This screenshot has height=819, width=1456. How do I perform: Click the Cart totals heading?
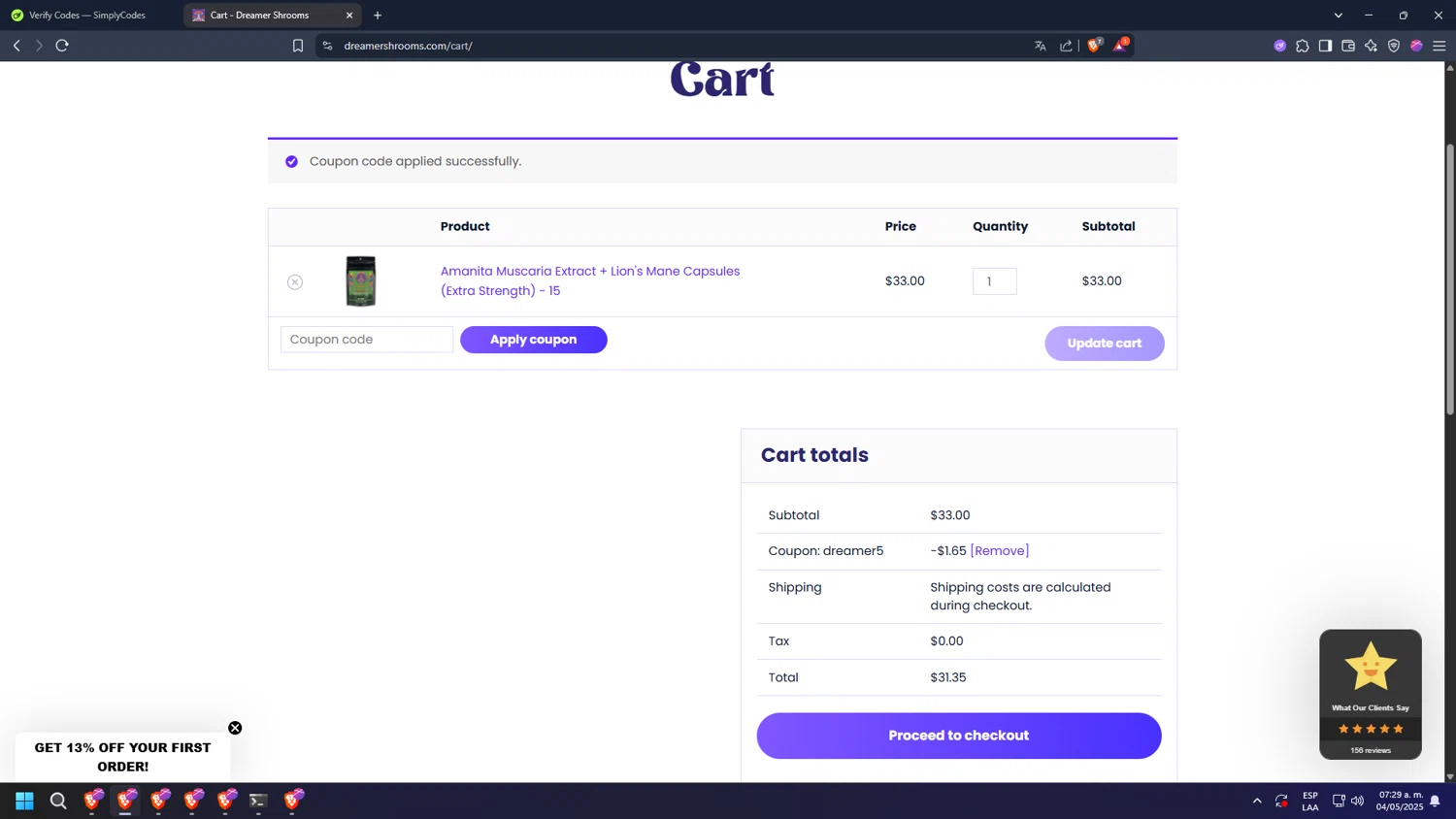click(x=814, y=455)
